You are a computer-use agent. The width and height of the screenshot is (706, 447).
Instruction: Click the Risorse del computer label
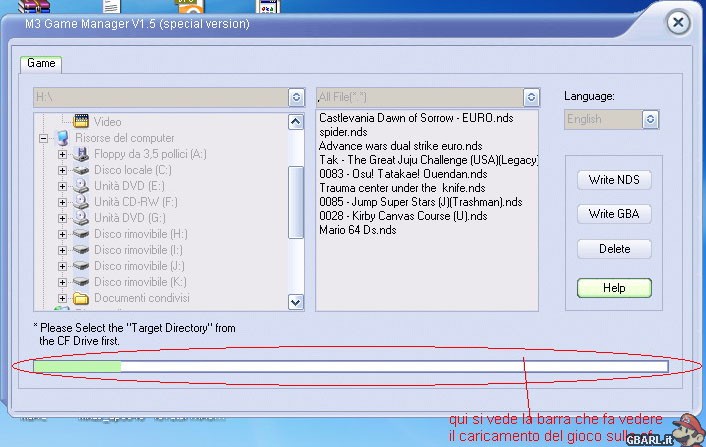tap(124, 138)
